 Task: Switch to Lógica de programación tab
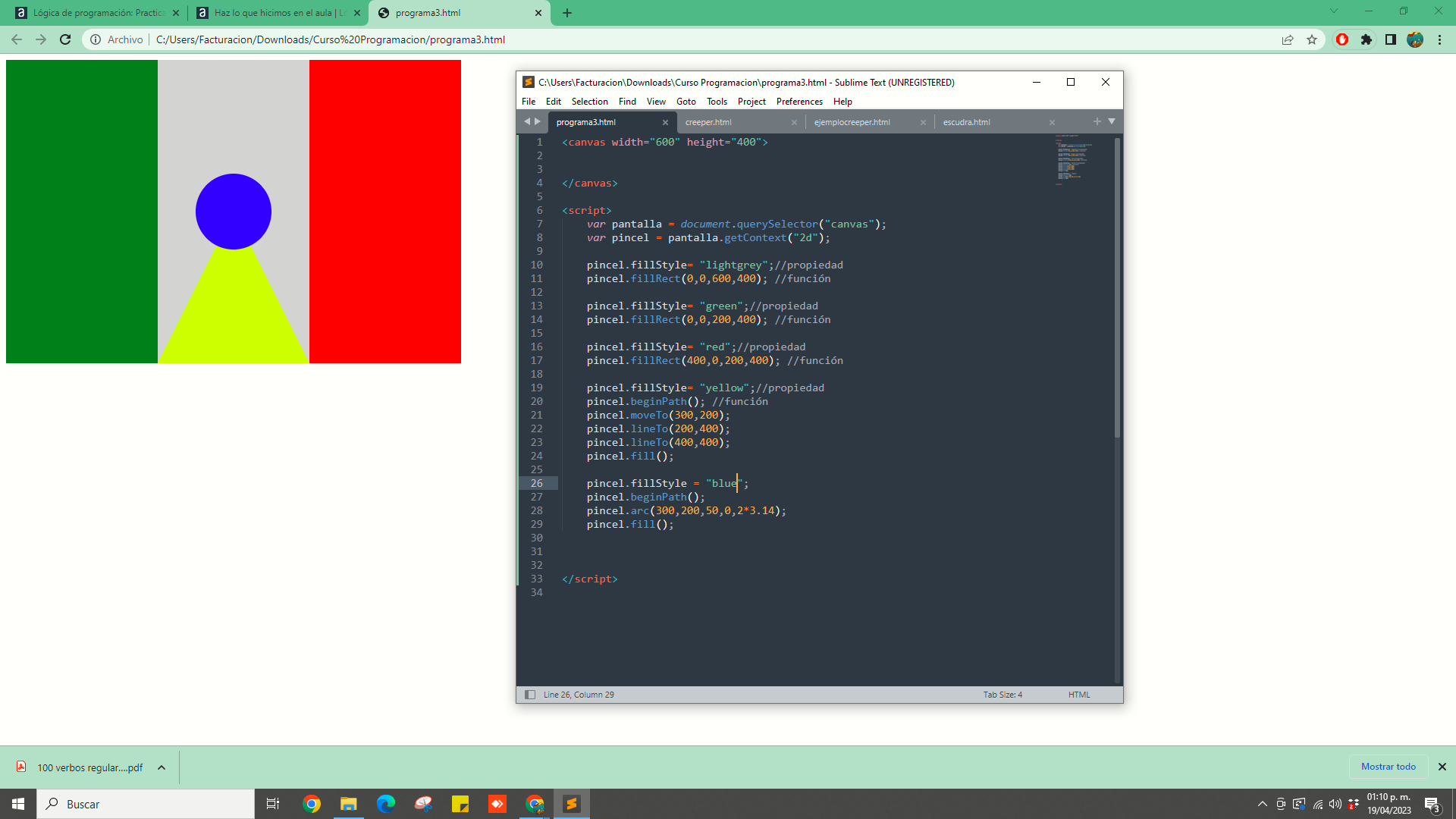pyautogui.click(x=99, y=13)
